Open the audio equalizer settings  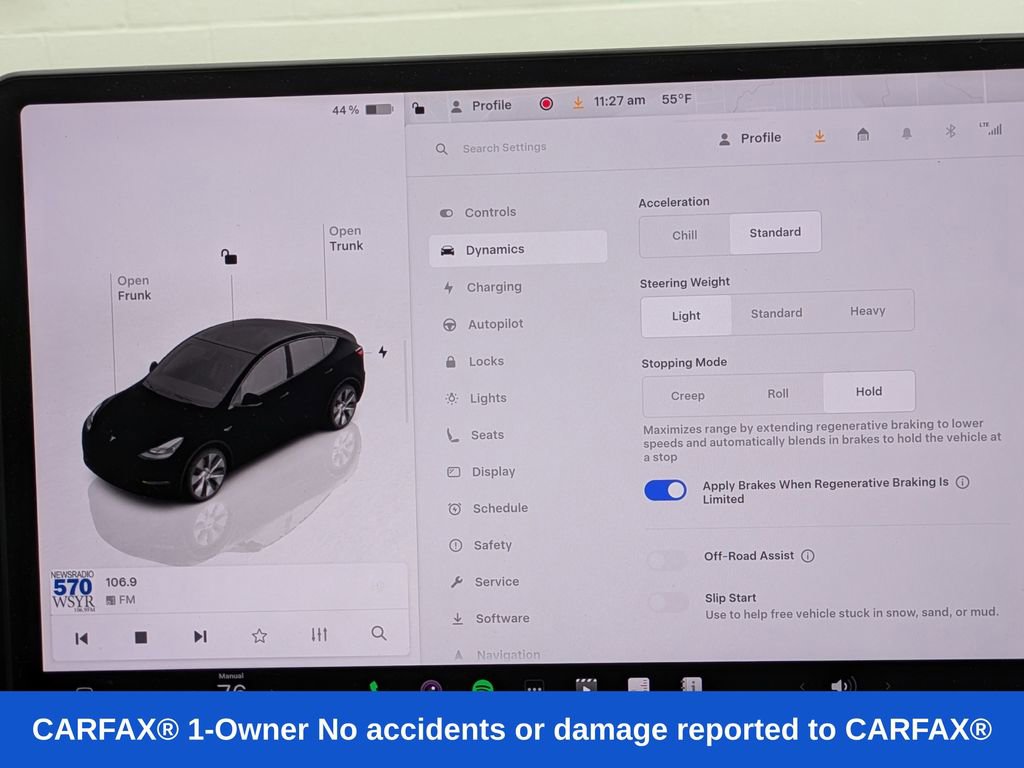tap(319, 634)
